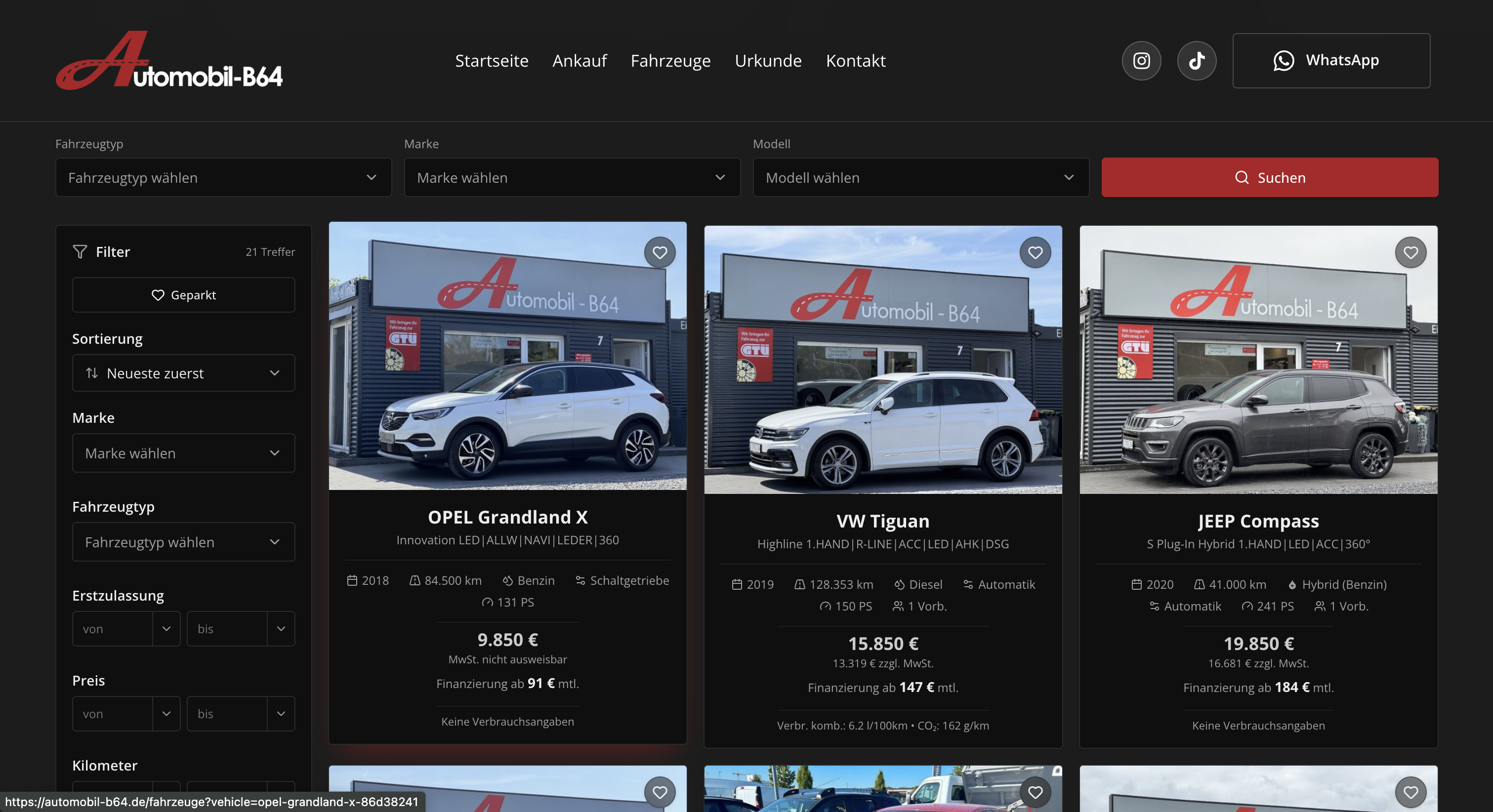Click the 2020 registration year text

[x=1160, y=585]
